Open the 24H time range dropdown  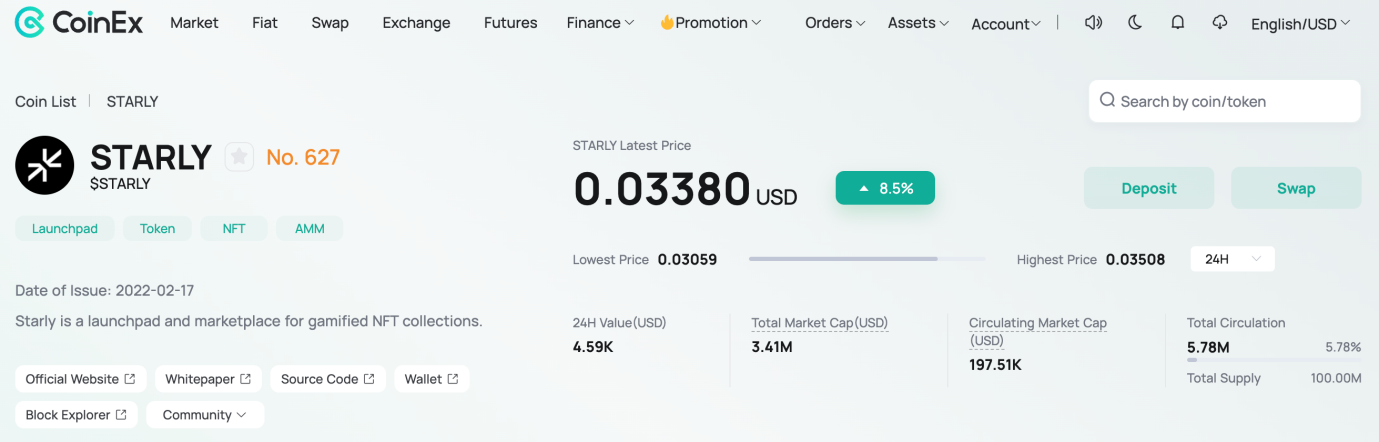click(1232, 259)
